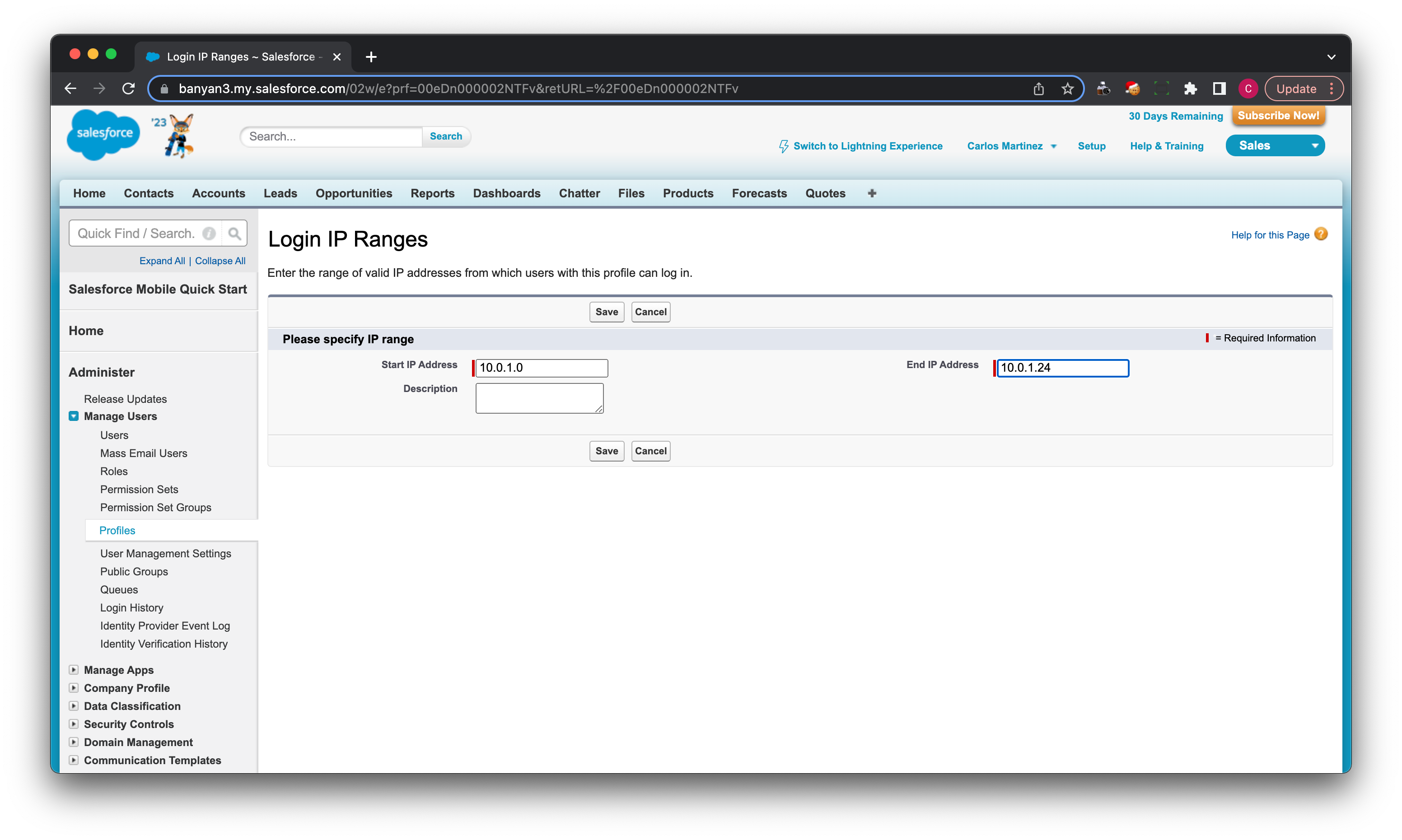Click inside the Description text area
Image resolution: width=1402 pixels, height=840 pixels.
point(539,398)
